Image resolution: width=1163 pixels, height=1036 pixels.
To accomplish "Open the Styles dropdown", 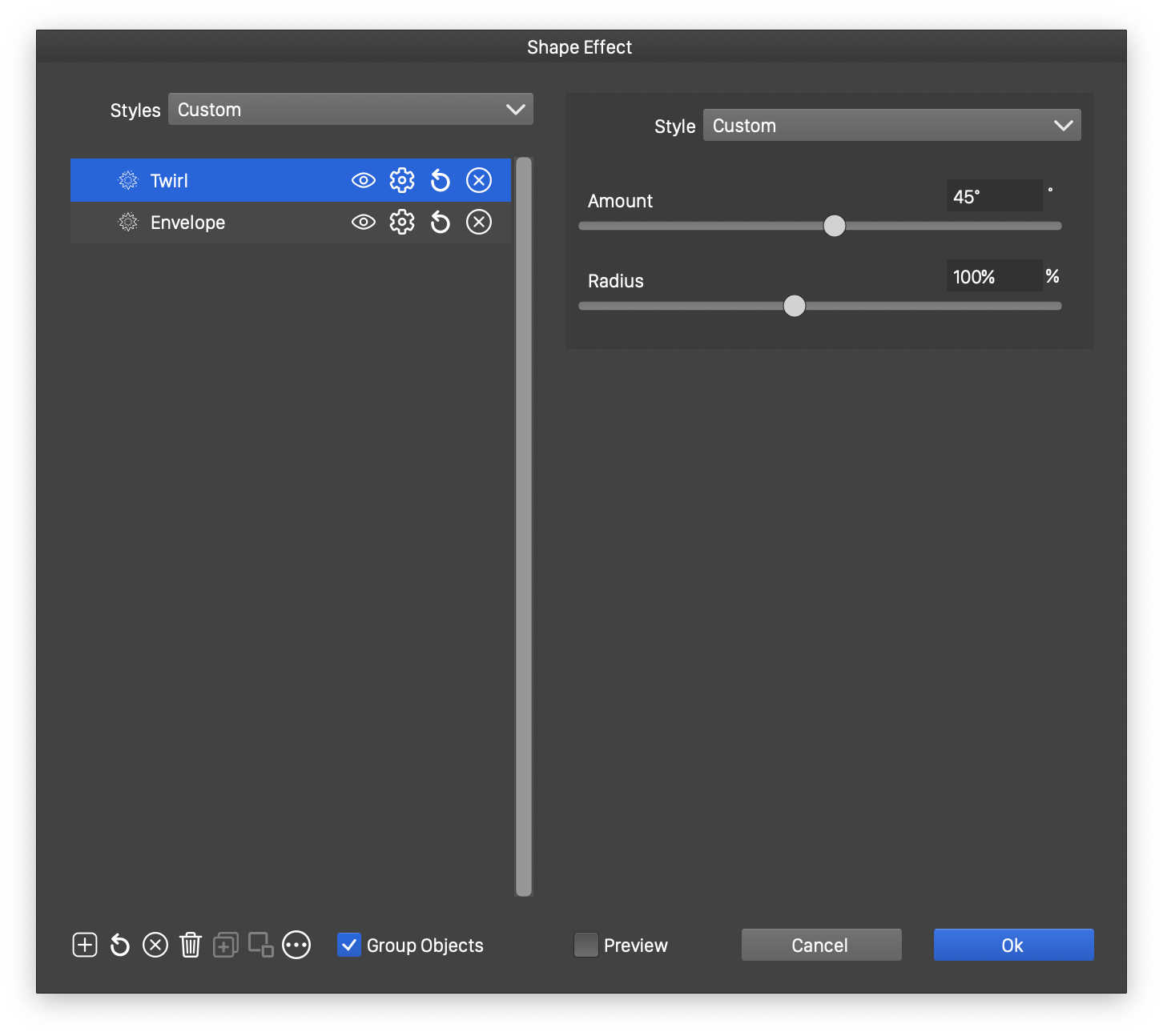I will pyautogui.click(x=351, y=109).
